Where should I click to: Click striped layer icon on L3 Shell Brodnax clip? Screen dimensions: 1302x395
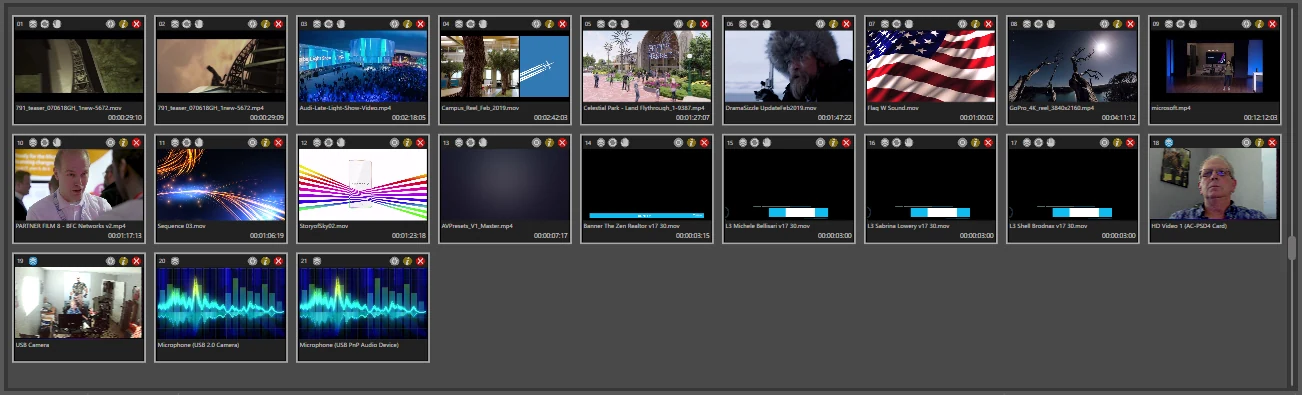tap(1027, 143)
